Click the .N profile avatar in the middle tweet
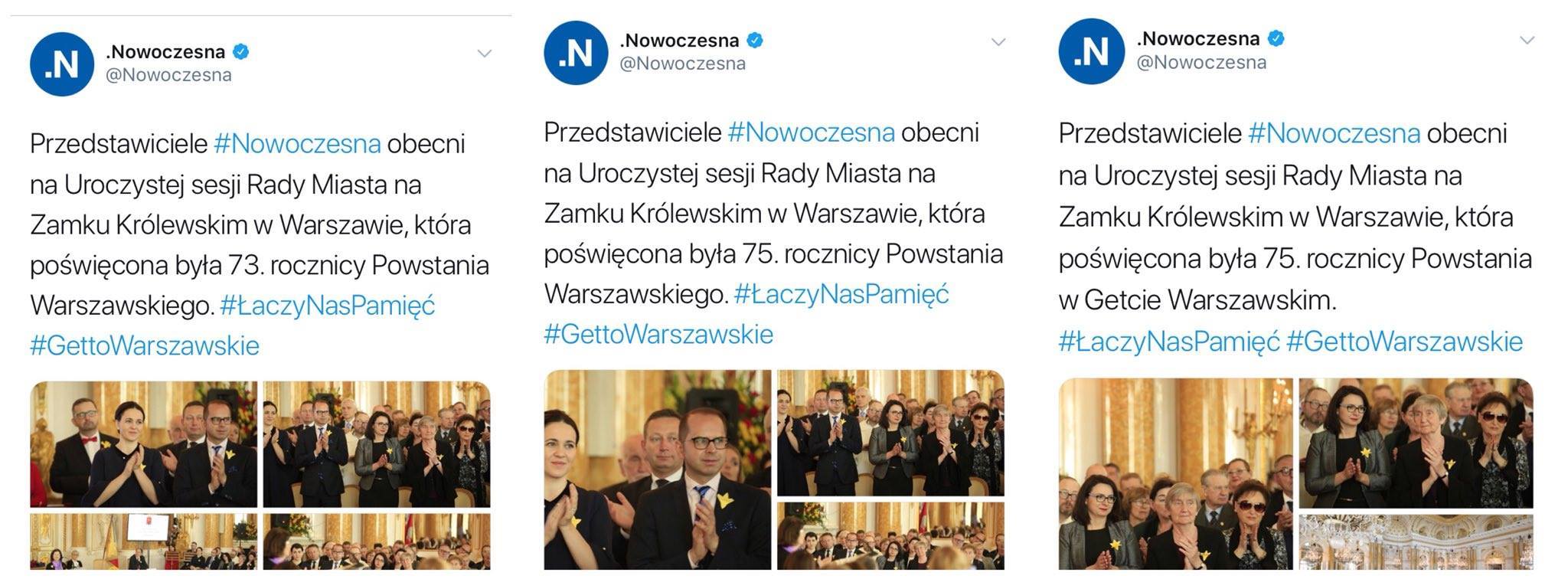1568x579 pixels. (x=576, y=52)
